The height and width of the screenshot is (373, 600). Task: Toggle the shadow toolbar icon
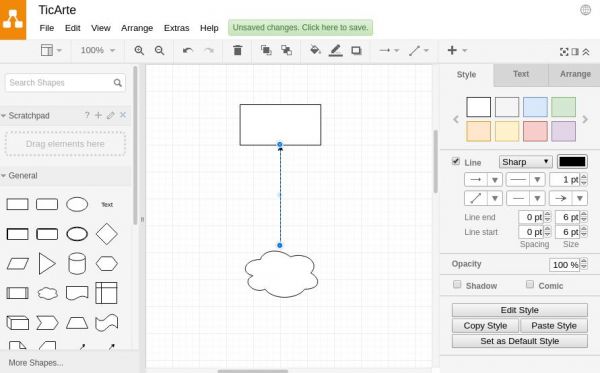tap(356, 50)
